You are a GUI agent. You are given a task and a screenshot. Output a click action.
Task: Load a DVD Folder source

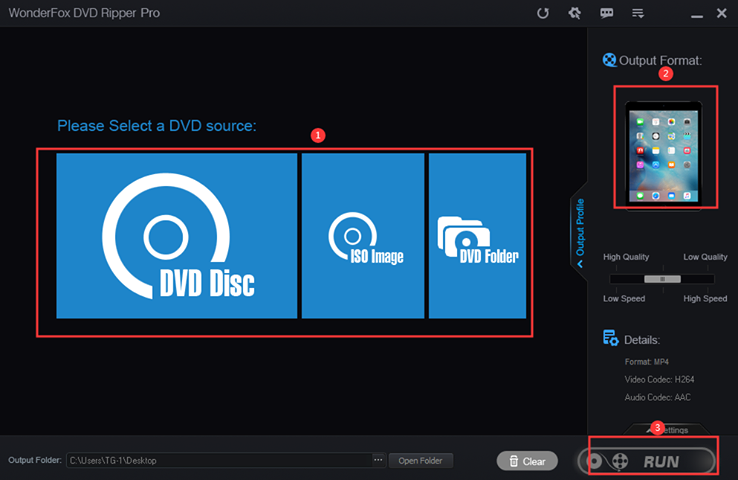pos(477,236)
